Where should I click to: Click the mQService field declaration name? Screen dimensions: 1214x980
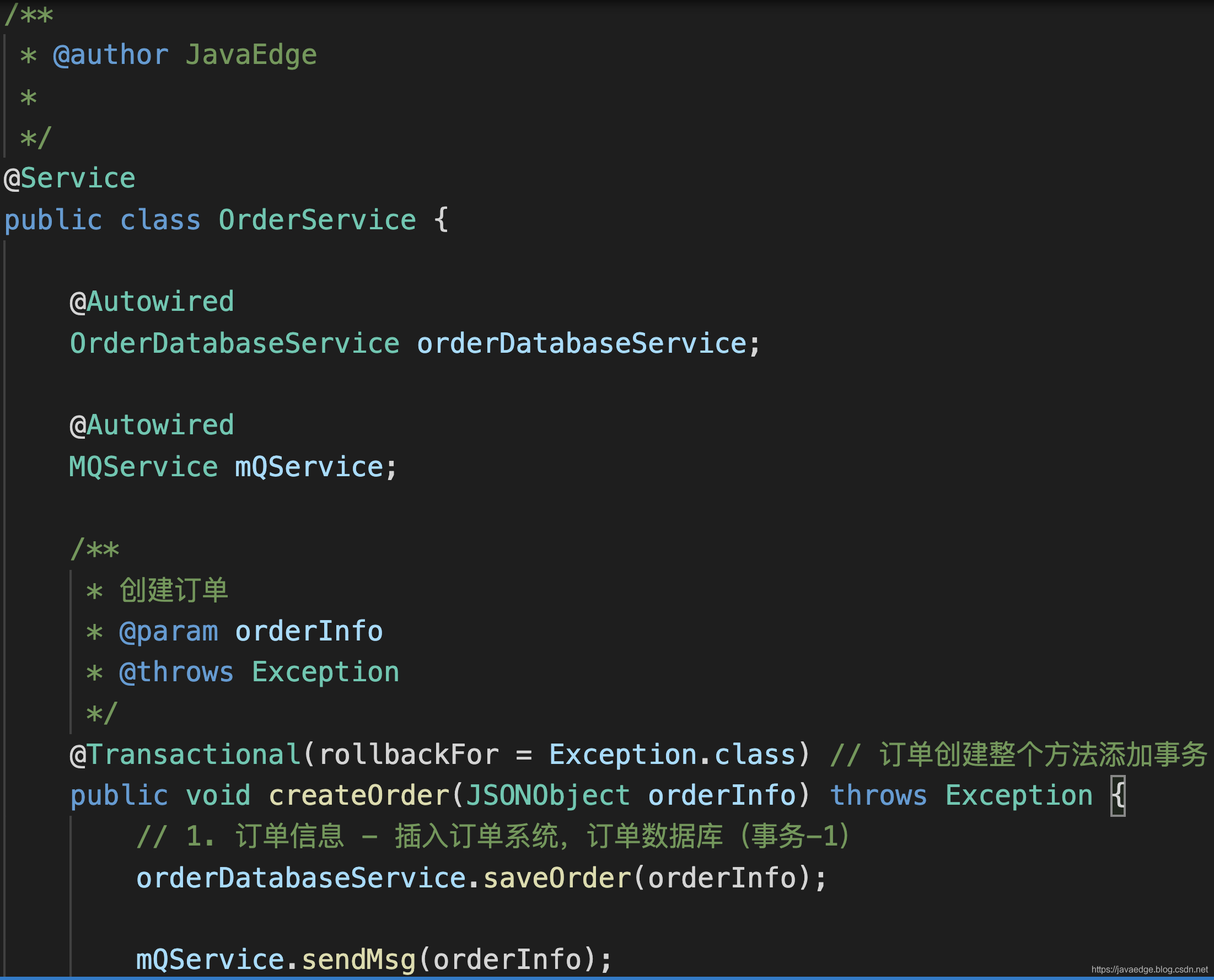coord(309,467)
